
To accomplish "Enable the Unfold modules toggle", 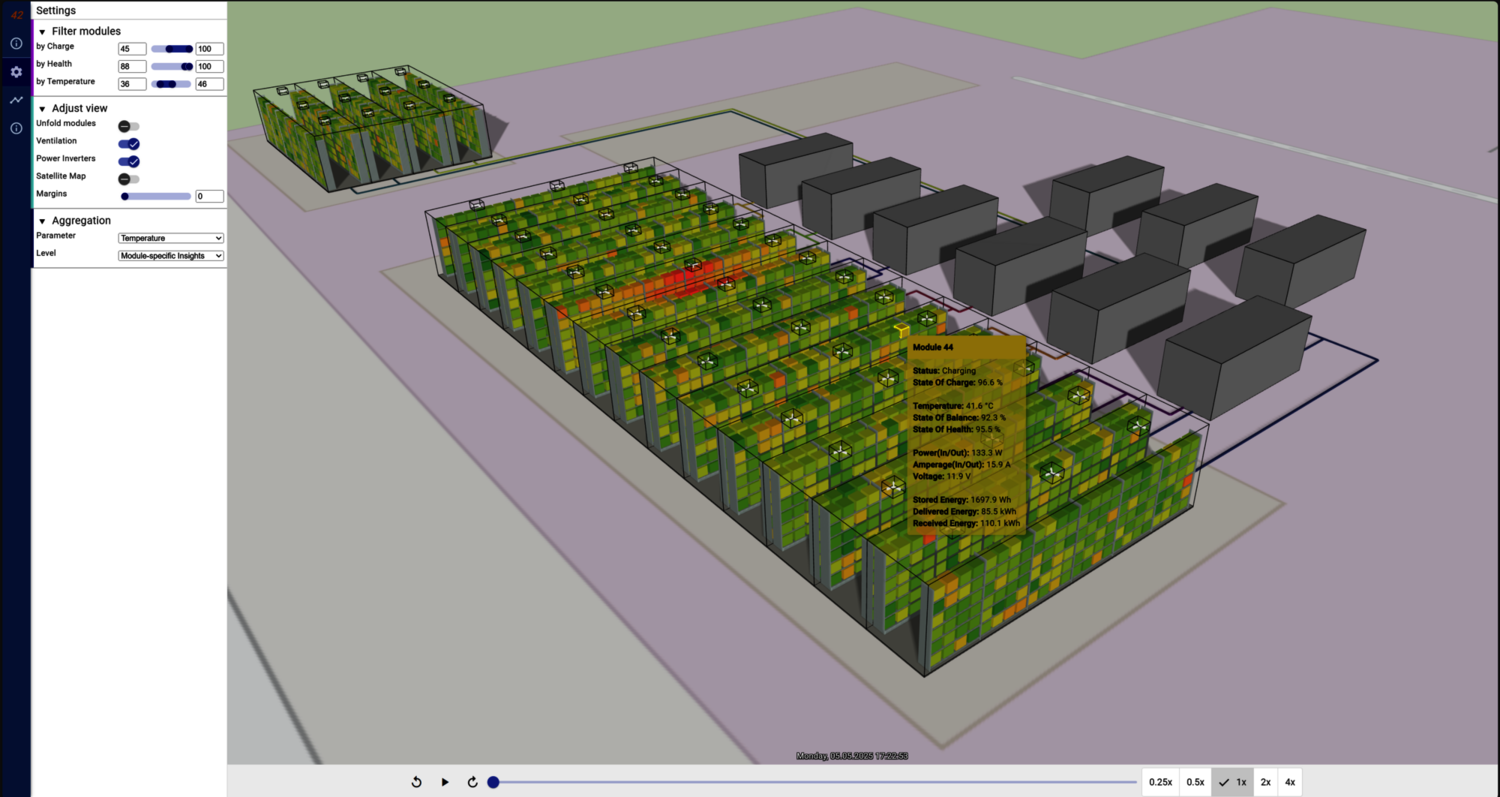I will tap(128, 126).
